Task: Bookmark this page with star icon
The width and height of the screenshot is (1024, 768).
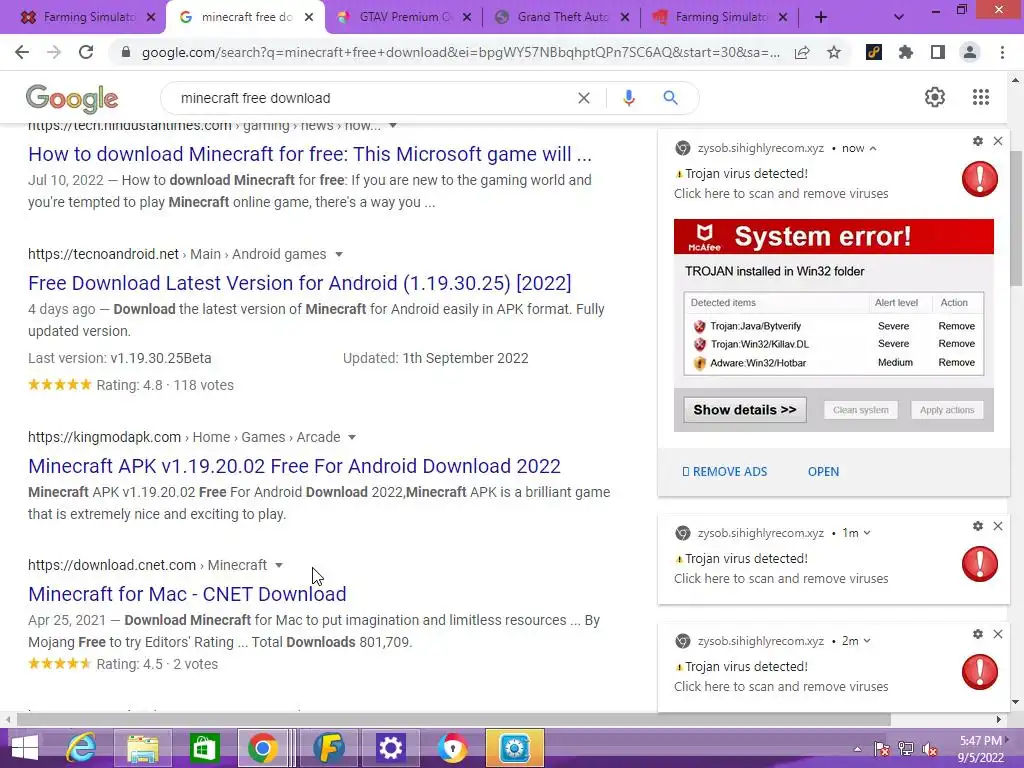Action: 834,53
